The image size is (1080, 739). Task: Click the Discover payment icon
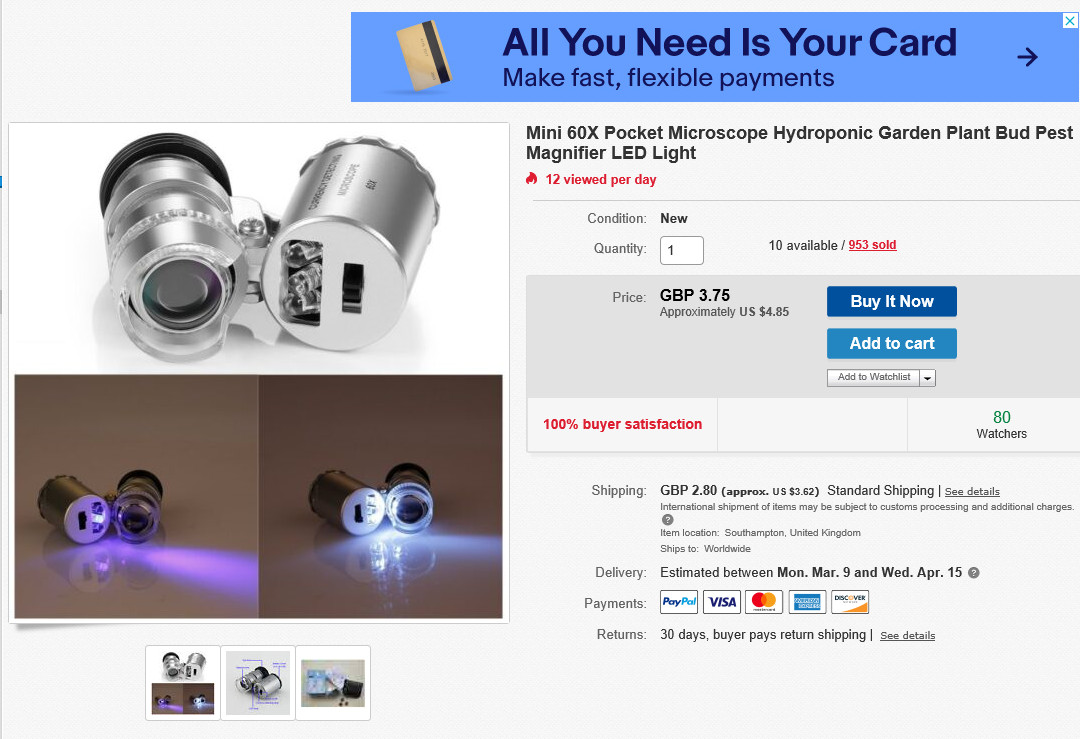850,602
